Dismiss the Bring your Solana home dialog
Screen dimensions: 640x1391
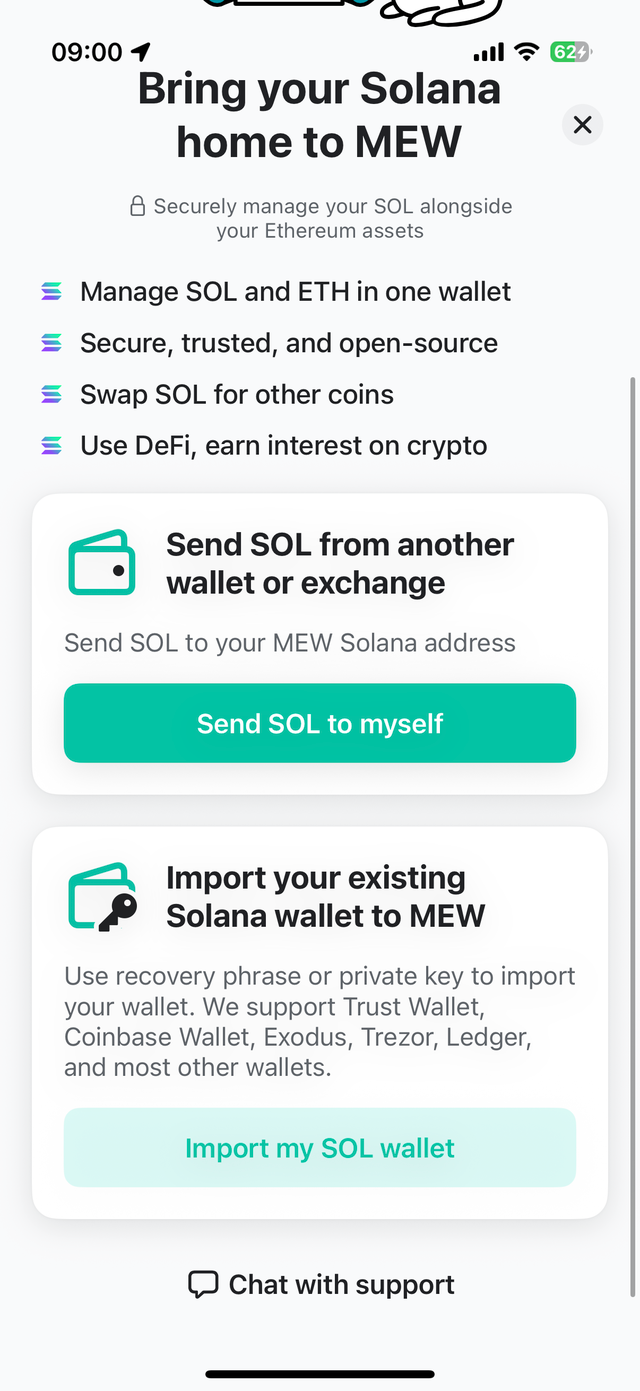582,124
